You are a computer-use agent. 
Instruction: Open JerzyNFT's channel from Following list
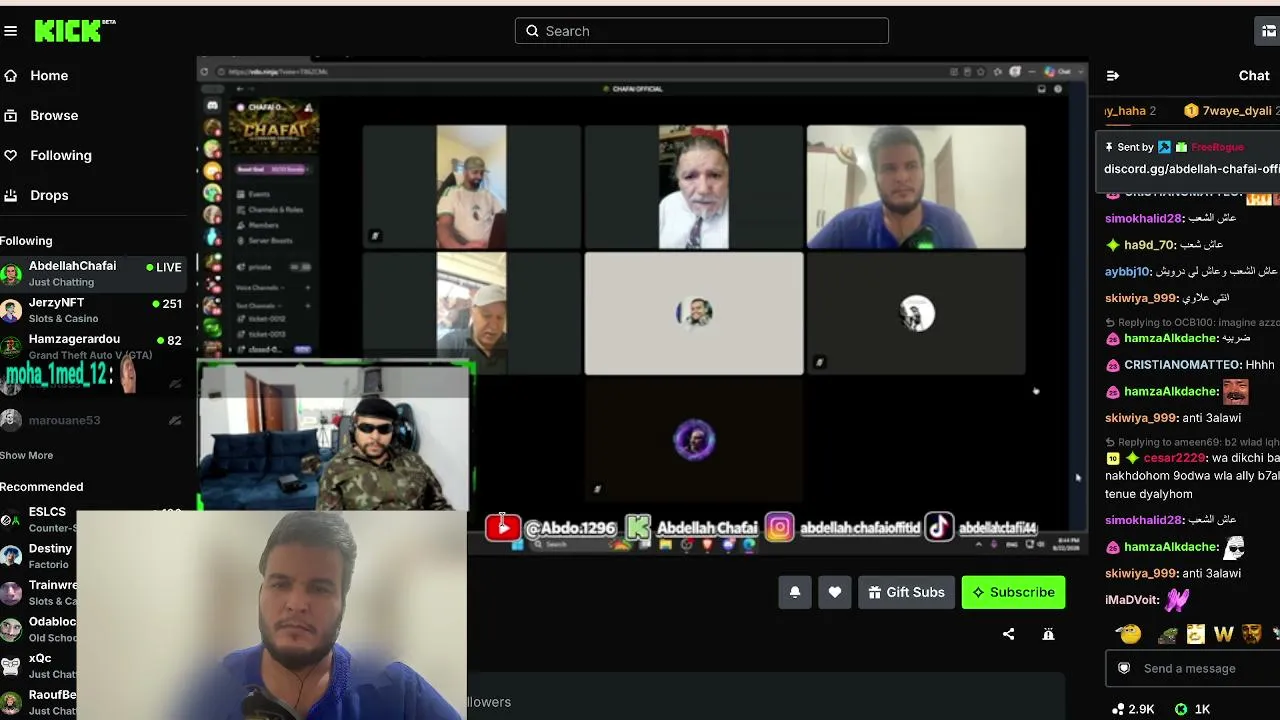click(x=92, y=310)
